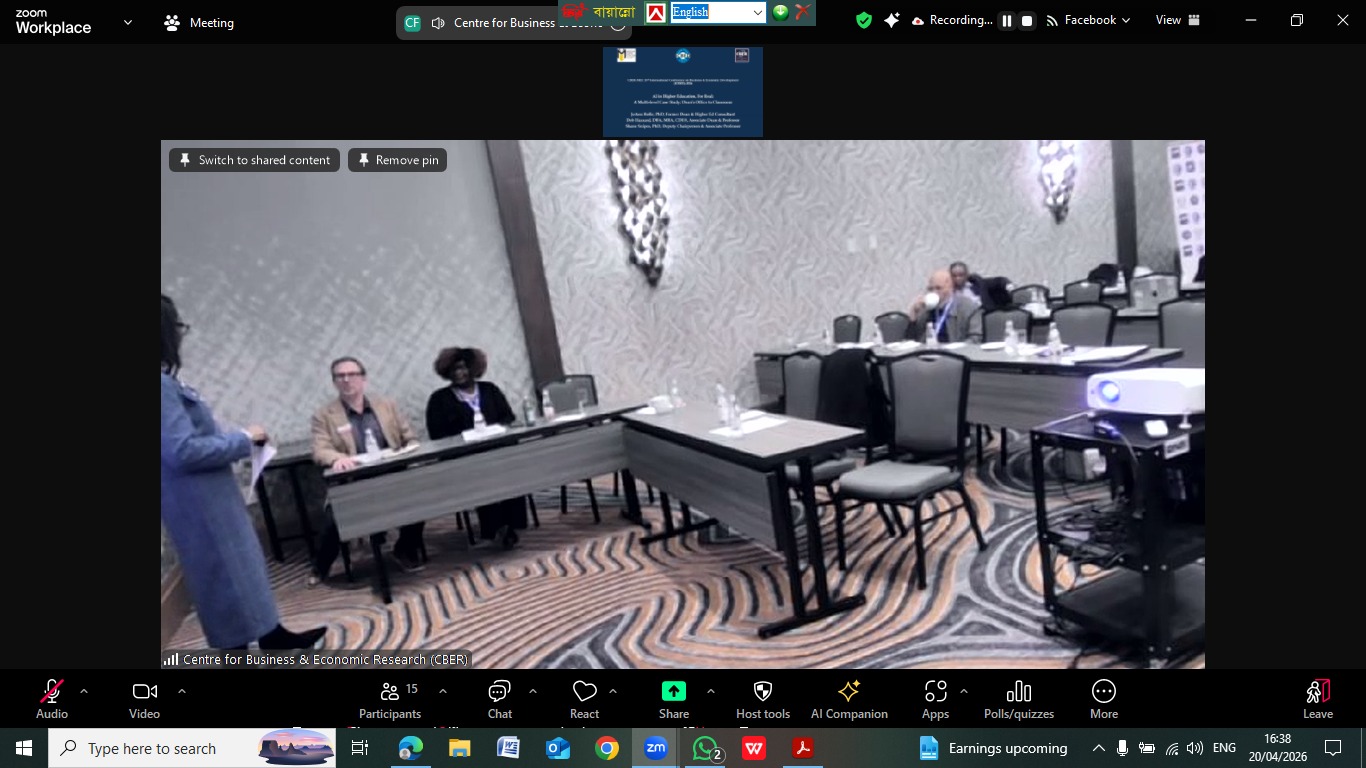Stop the recording
This screenshot has width=1366, height=768.
(x=1027, y=21)
